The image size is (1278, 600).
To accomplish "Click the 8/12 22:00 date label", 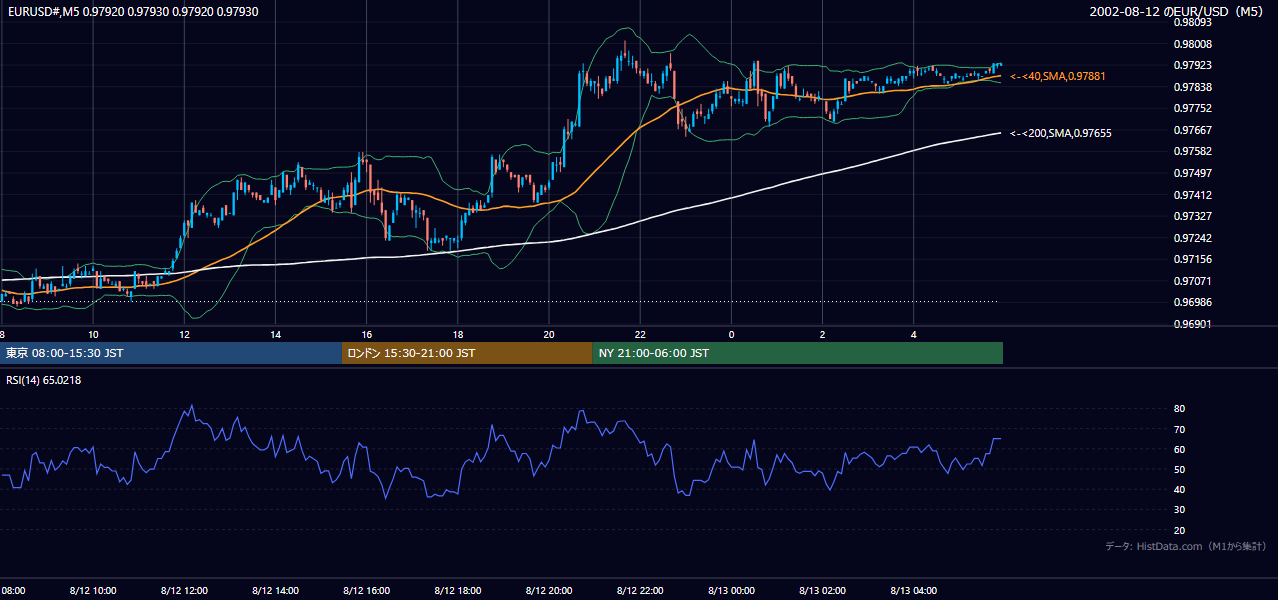I will click(640, 591).
